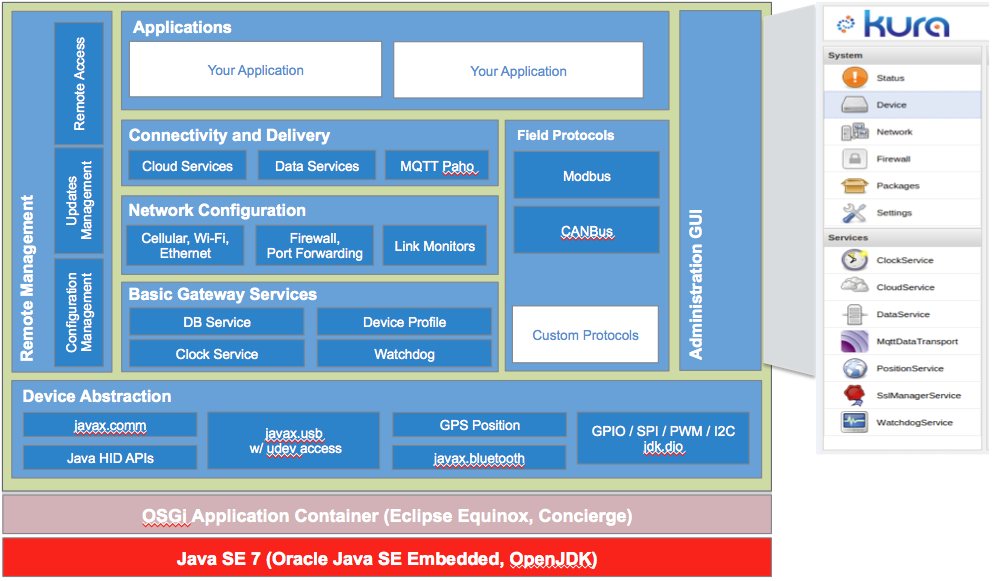Click the MQTT Paho block
The width and height of the screenshot is (996, 581).
tap(437, 166)
